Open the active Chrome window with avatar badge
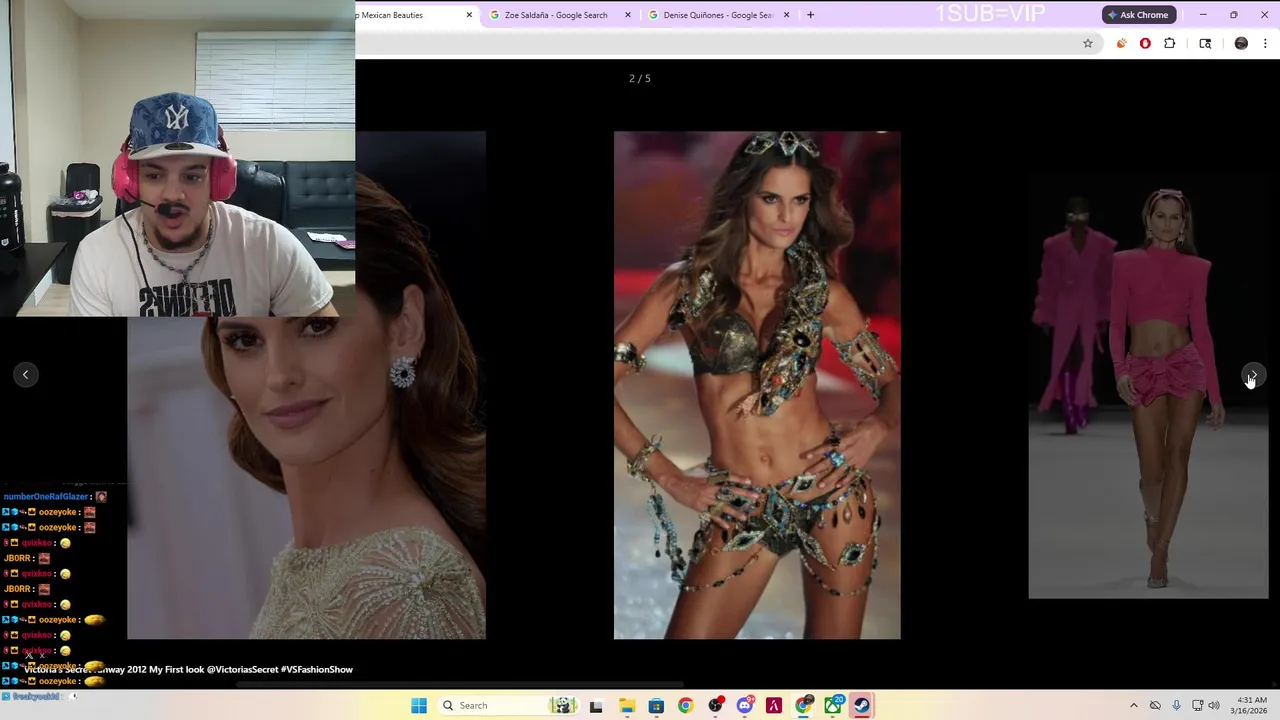 click(x=803, y=706)
